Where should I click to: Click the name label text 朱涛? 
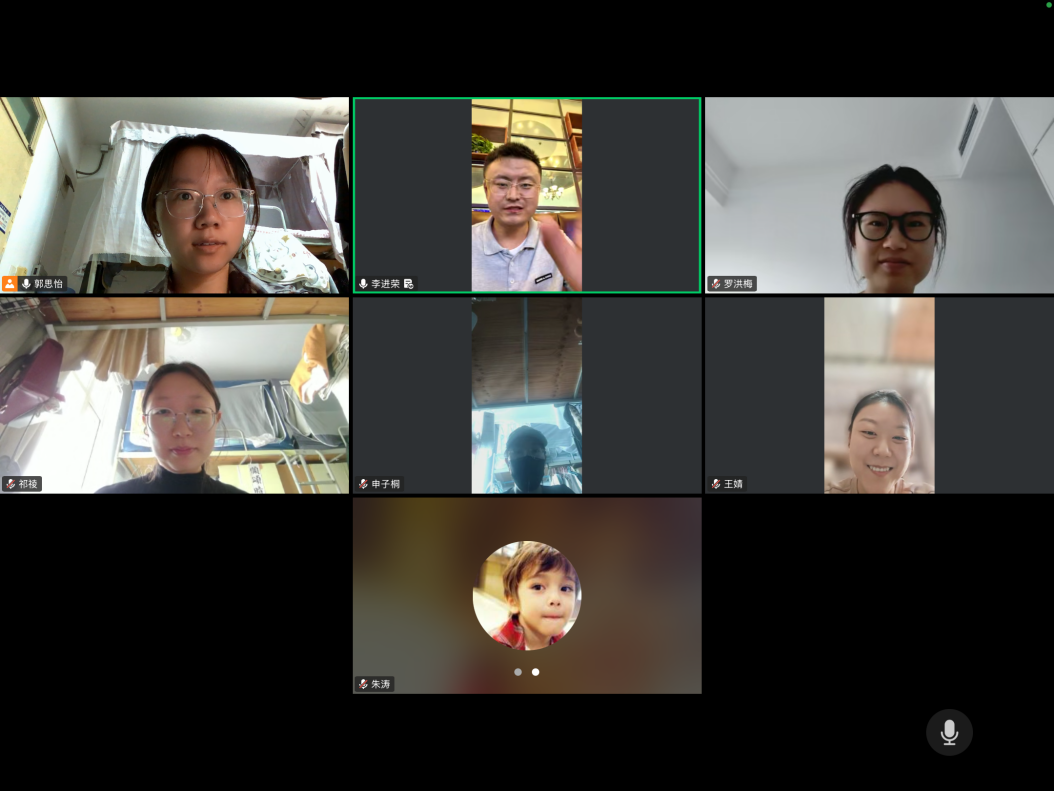click(x=380, y=684)
